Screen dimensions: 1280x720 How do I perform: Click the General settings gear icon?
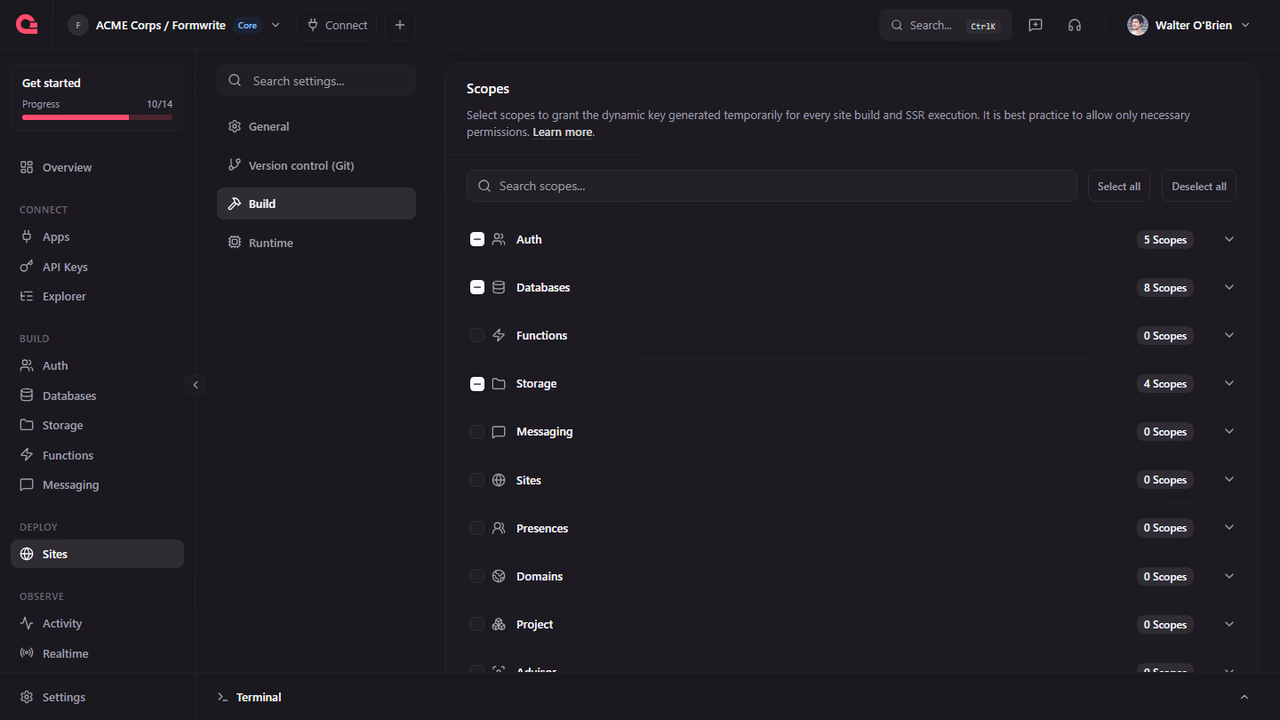pos(235,127)
